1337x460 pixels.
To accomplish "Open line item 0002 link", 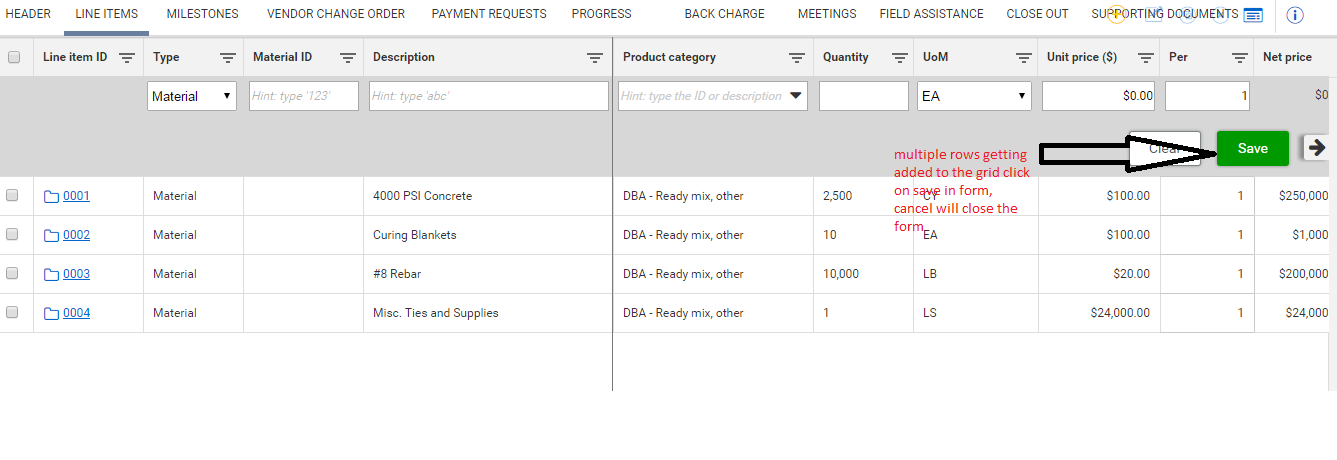I will point(76,235).
